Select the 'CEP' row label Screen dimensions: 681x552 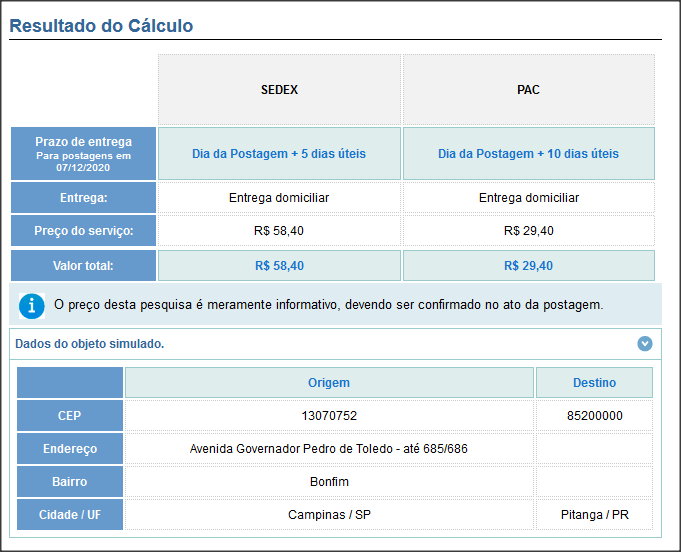[x=70, y=416]
